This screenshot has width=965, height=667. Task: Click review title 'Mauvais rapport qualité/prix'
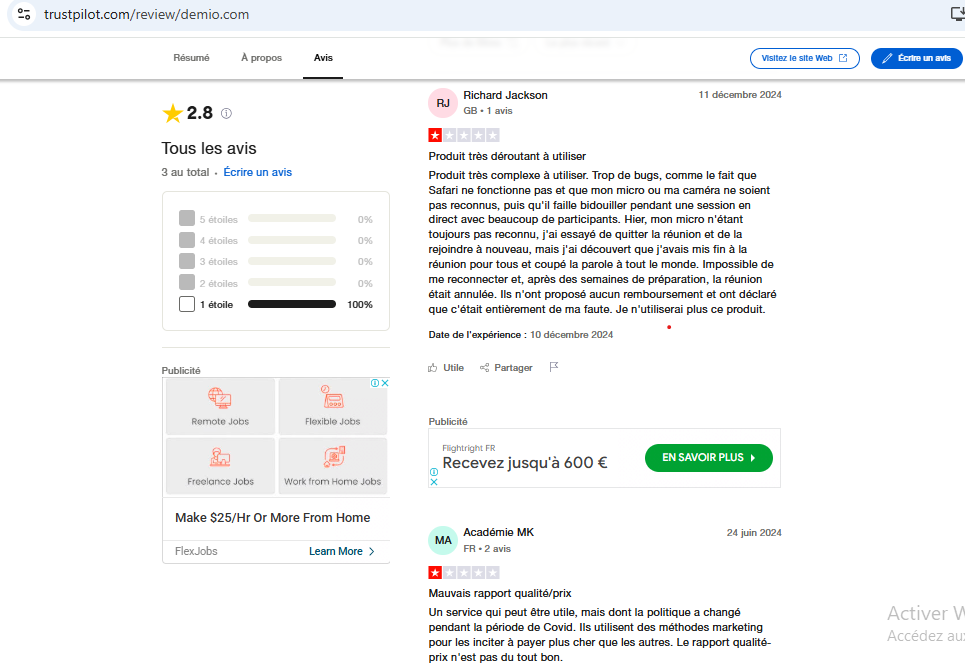pos(500,593)
